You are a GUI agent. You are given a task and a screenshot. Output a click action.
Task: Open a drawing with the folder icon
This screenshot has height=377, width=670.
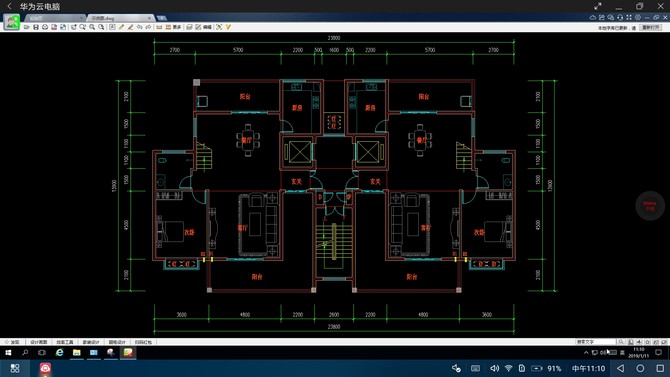click(26, 27)
